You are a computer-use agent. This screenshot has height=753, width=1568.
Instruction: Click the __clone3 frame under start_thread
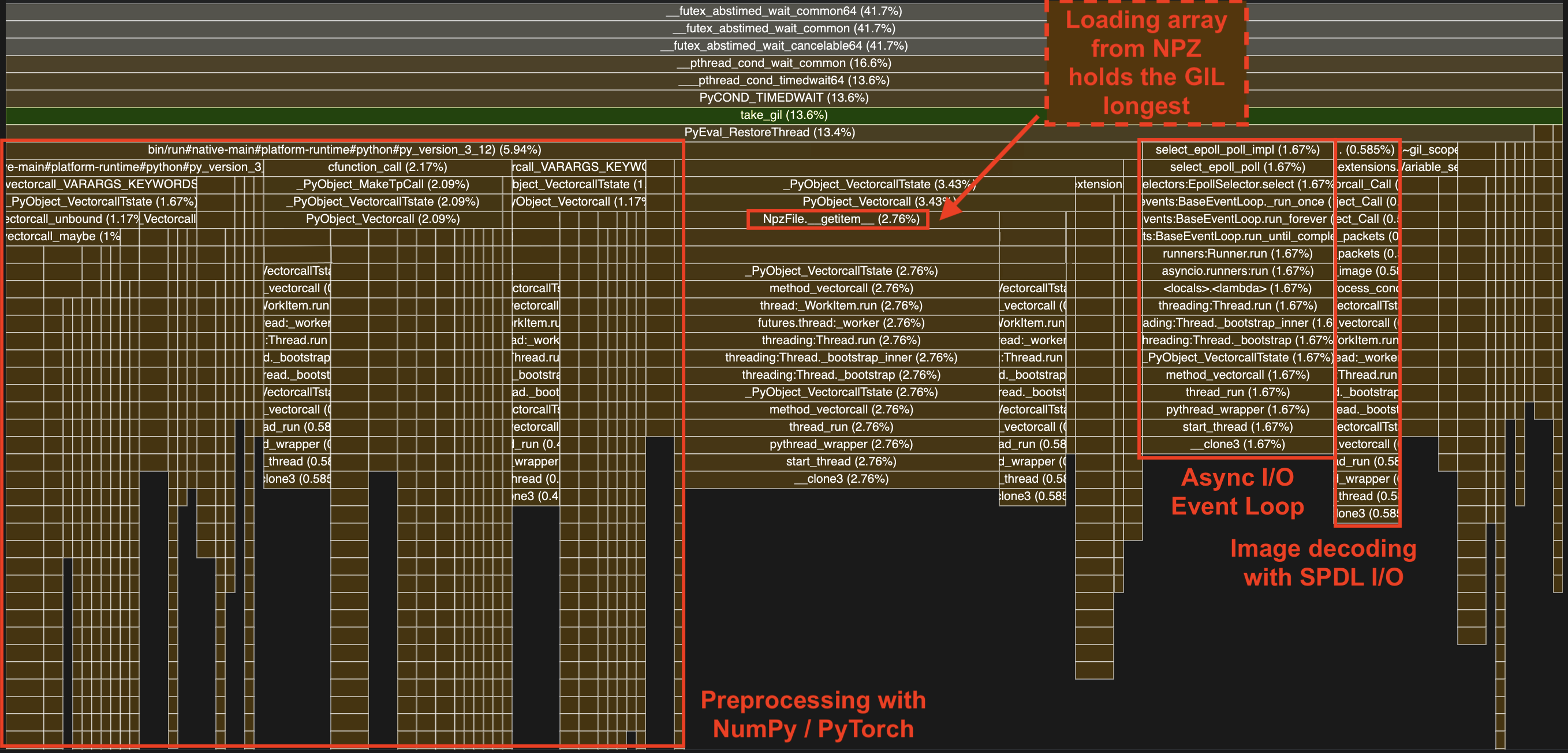pos(837,479)
